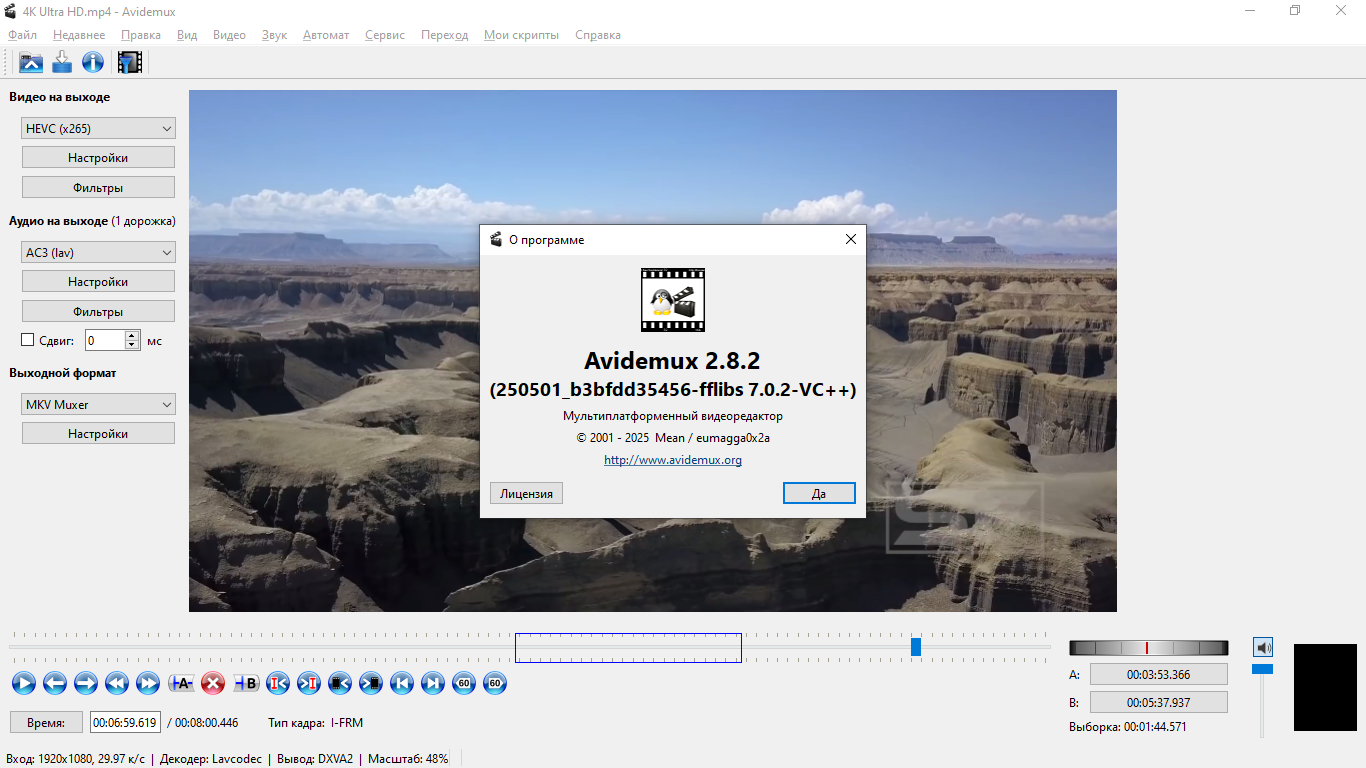Open the HEVC (x265) video codec dropdown

pyautogui.click(x=98, y=128)
